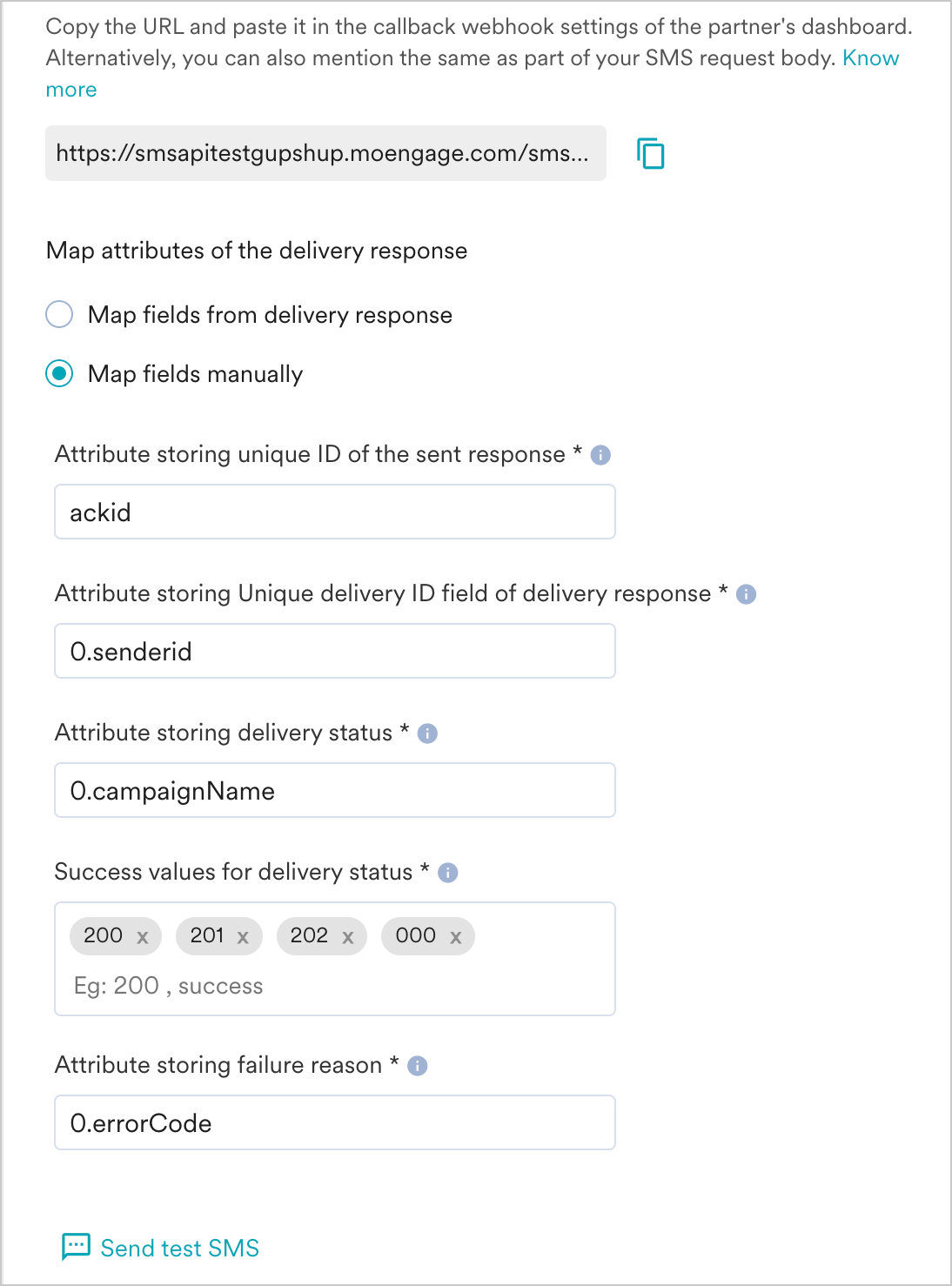The width and height of the screenshot is (952, 1286).
Task: Click the 0.errorCode input box
Action: (x=335, y=1122)
